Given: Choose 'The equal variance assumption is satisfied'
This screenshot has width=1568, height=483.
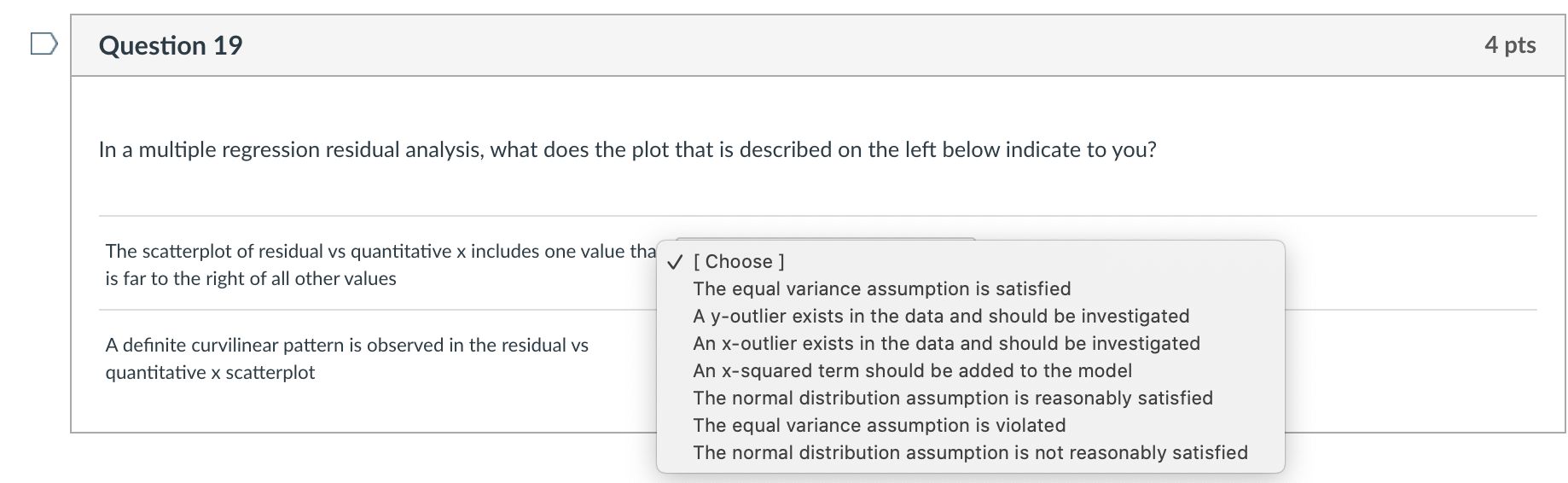Looking at the screenshot, I should [x=881, y=289].
